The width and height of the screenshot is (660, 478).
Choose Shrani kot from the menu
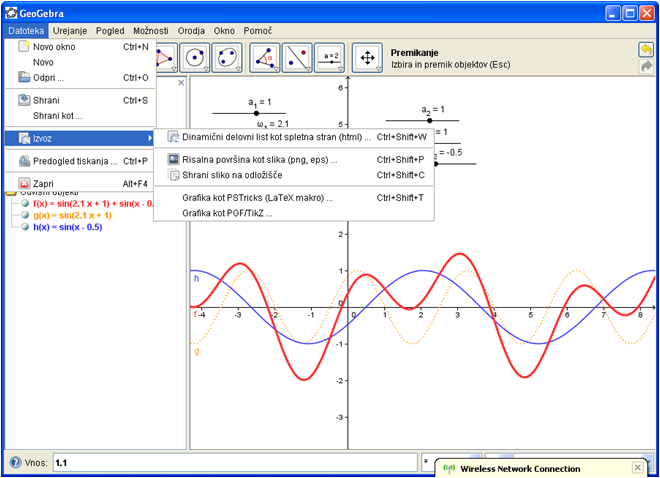[80, 115]
